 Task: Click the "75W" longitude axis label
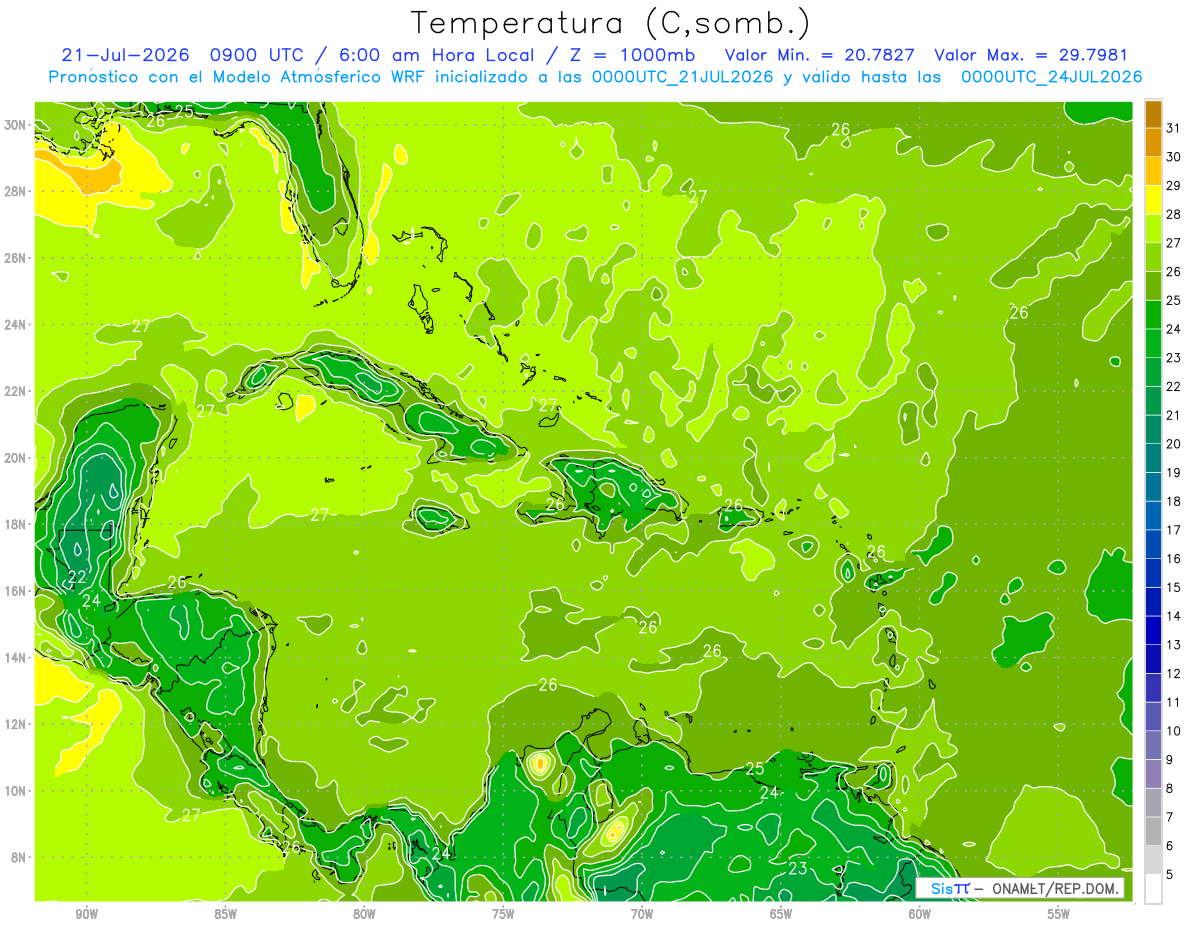[x=503, y=915]
